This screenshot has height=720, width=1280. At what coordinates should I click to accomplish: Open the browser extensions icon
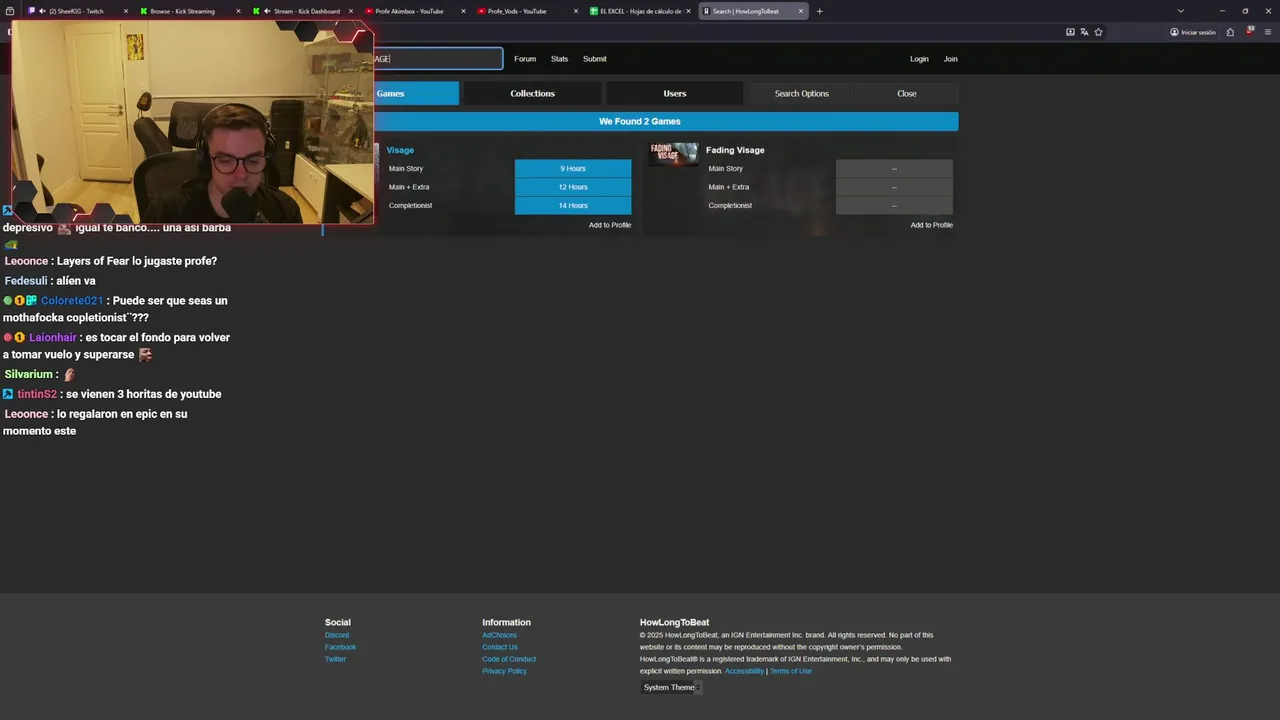click(x=1230, y=32)
